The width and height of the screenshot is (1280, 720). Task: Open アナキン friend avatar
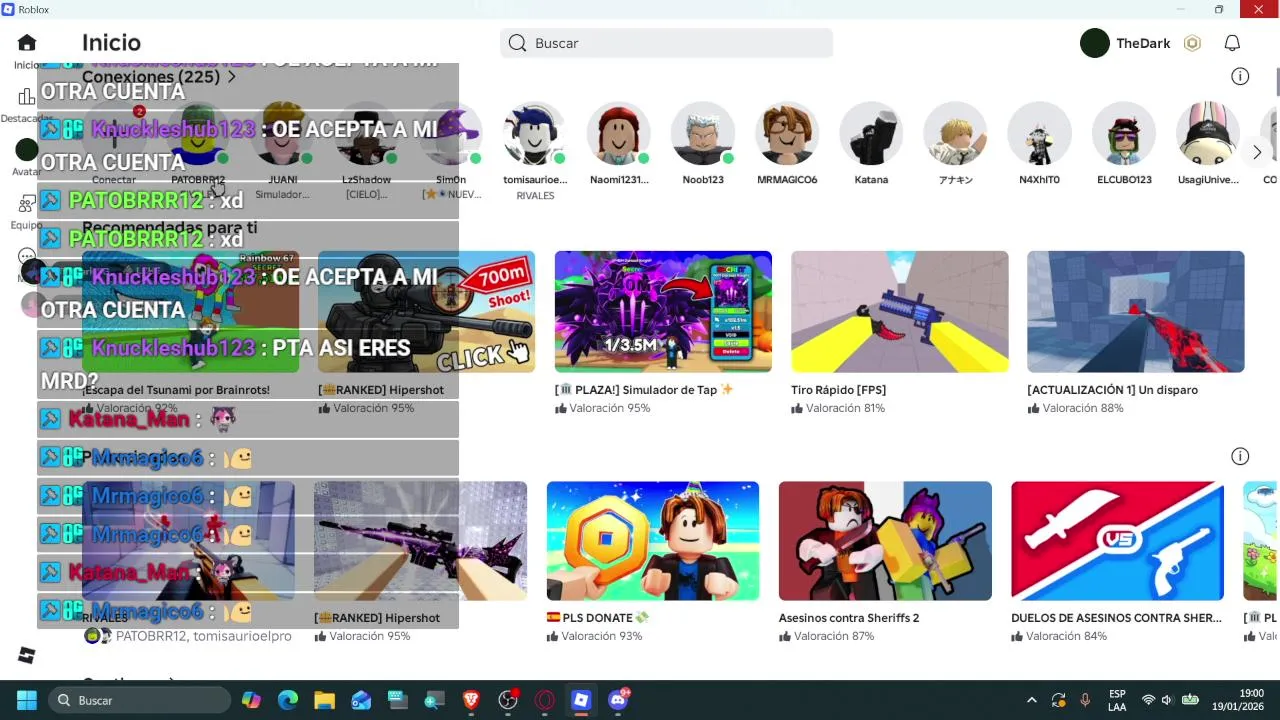[x=955, y=133]
